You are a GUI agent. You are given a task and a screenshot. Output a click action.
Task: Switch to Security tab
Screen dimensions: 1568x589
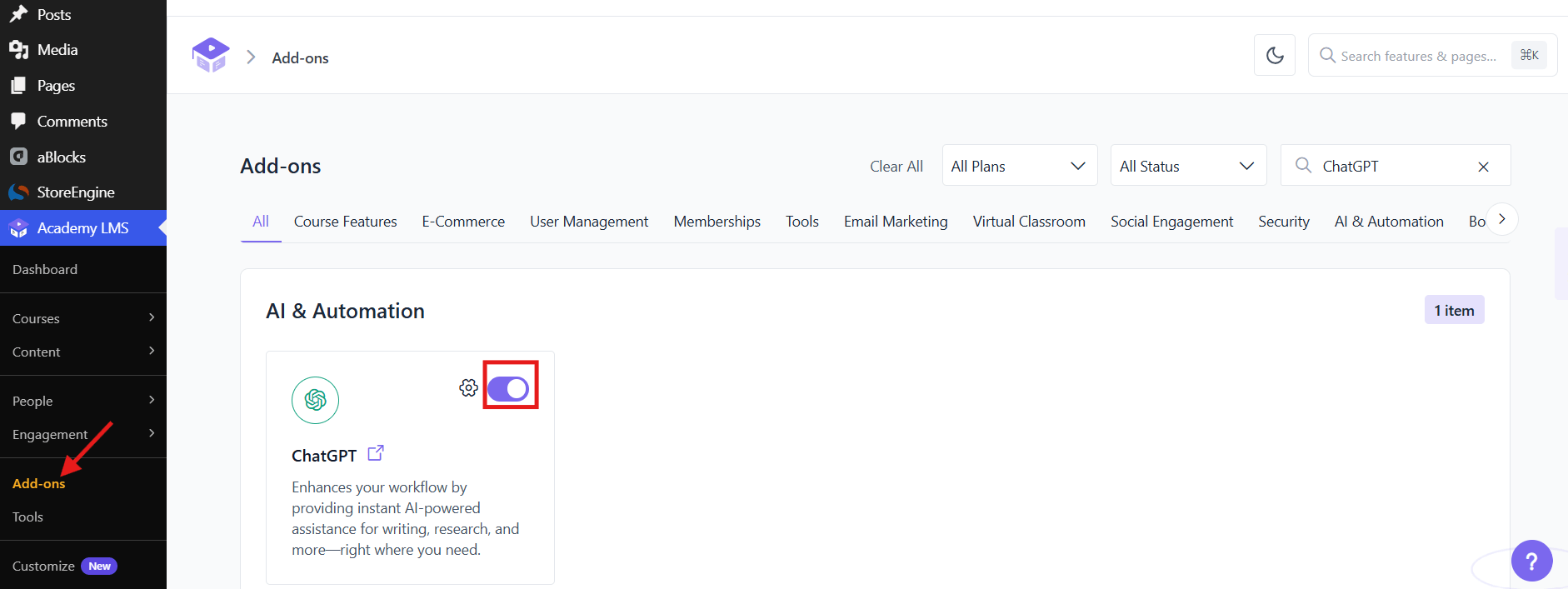click(1284, 221)
